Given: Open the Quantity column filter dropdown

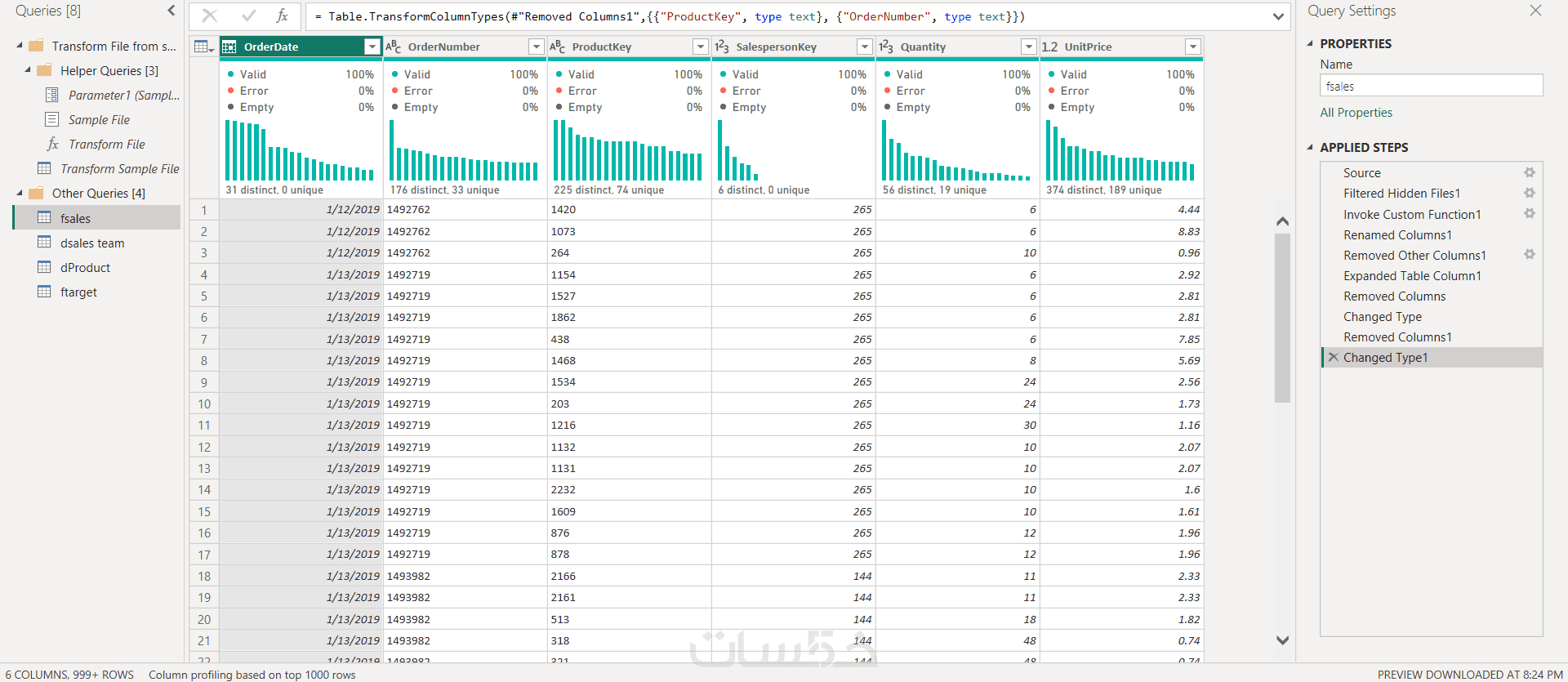Looking at the screenshot, I should pos(1028,47).
